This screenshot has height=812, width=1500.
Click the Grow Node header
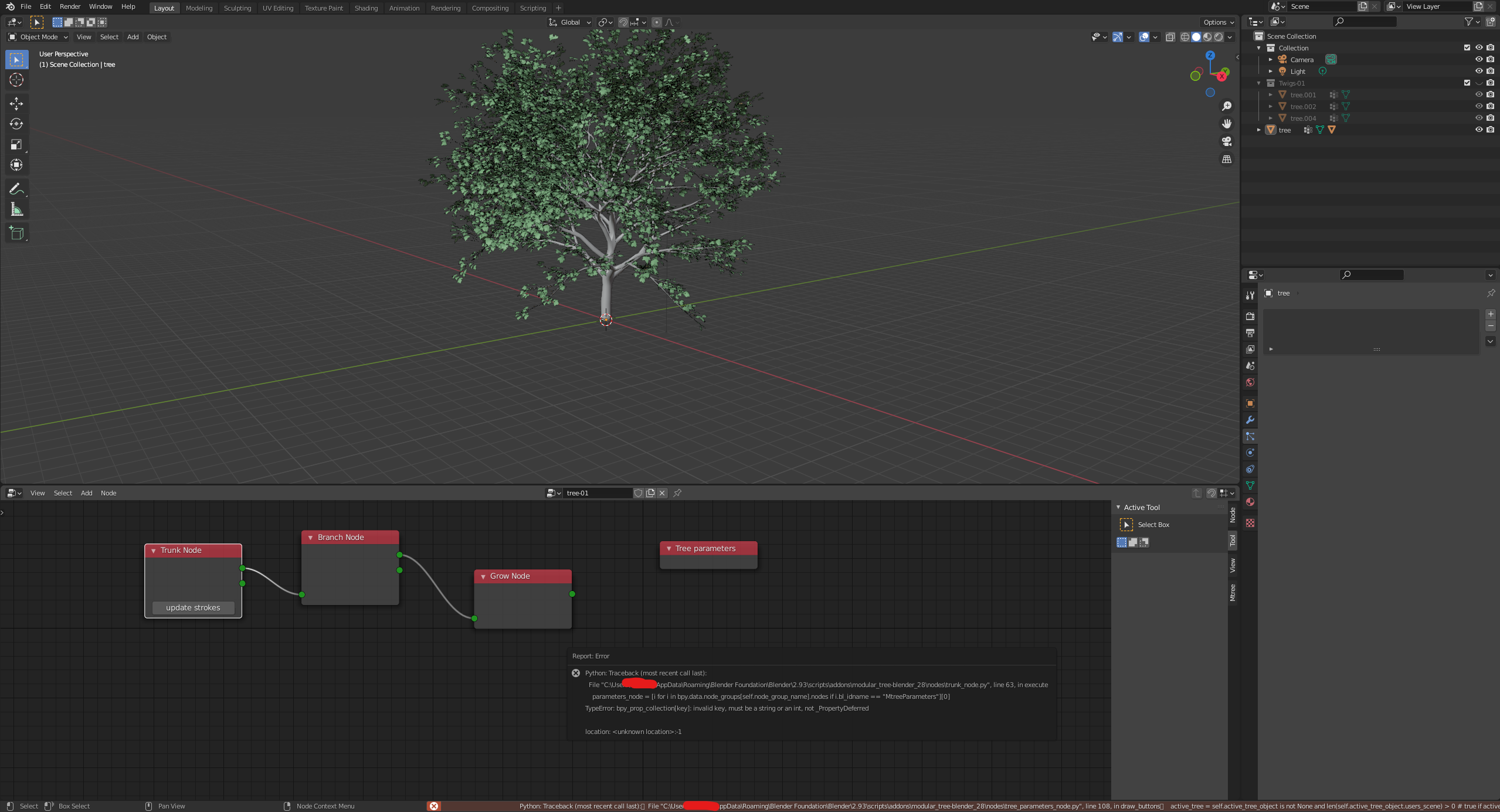(522, 576)
